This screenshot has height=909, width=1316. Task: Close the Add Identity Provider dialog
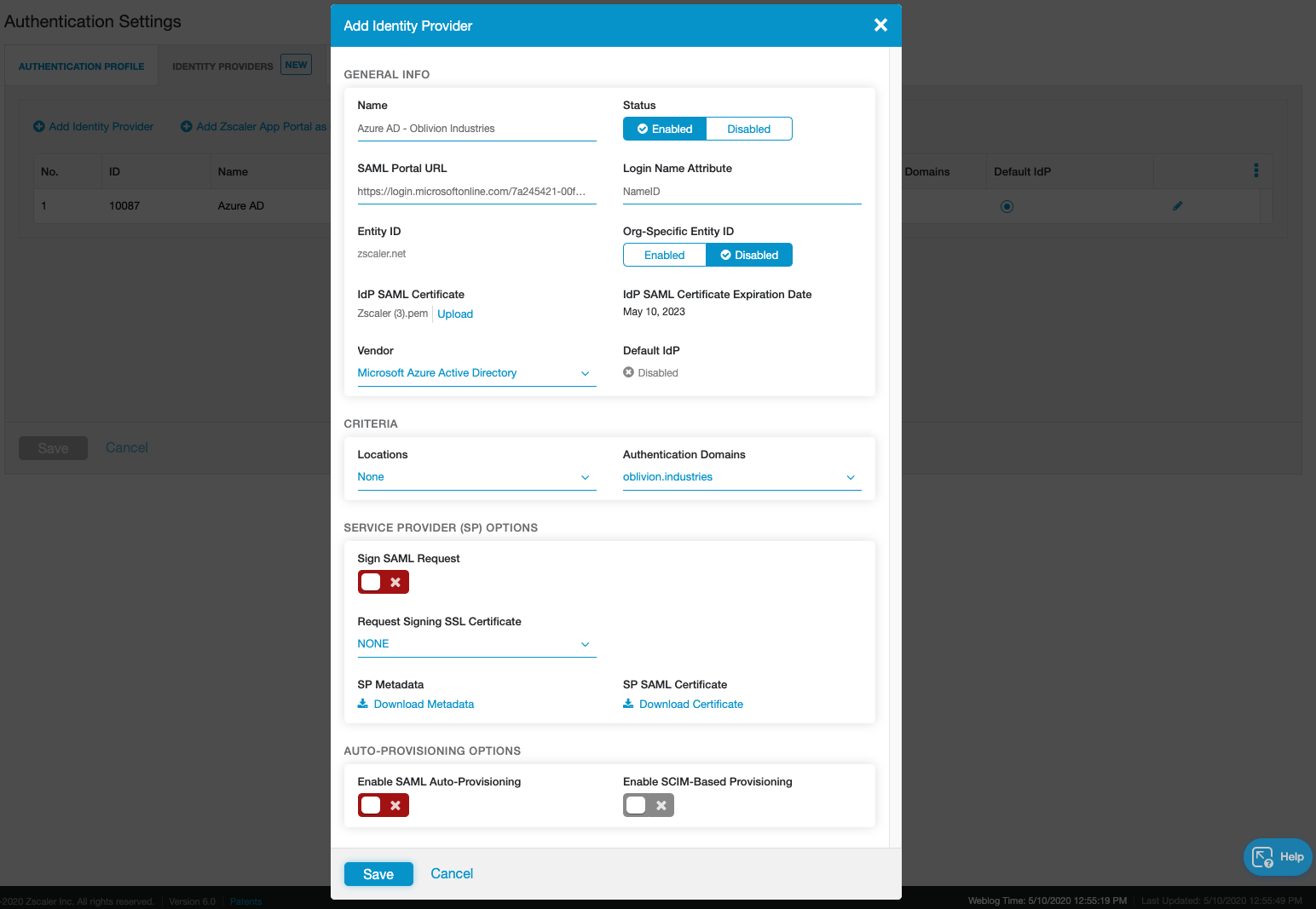[880, 26]
